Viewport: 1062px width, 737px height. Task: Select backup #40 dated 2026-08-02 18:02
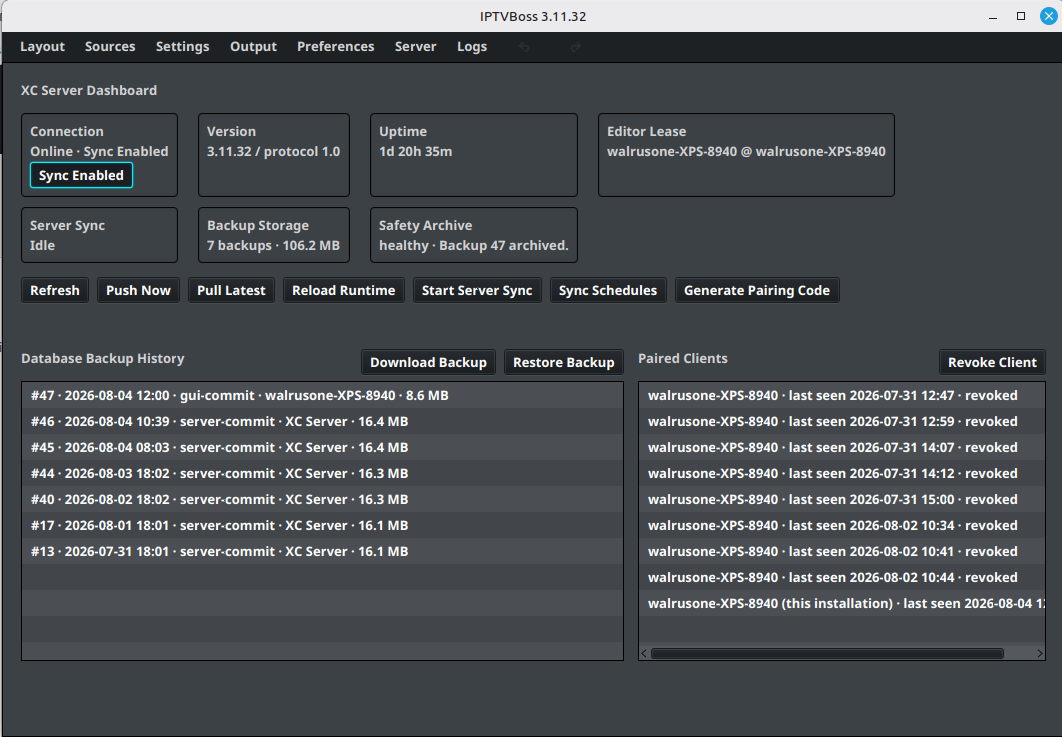(322, 499)
